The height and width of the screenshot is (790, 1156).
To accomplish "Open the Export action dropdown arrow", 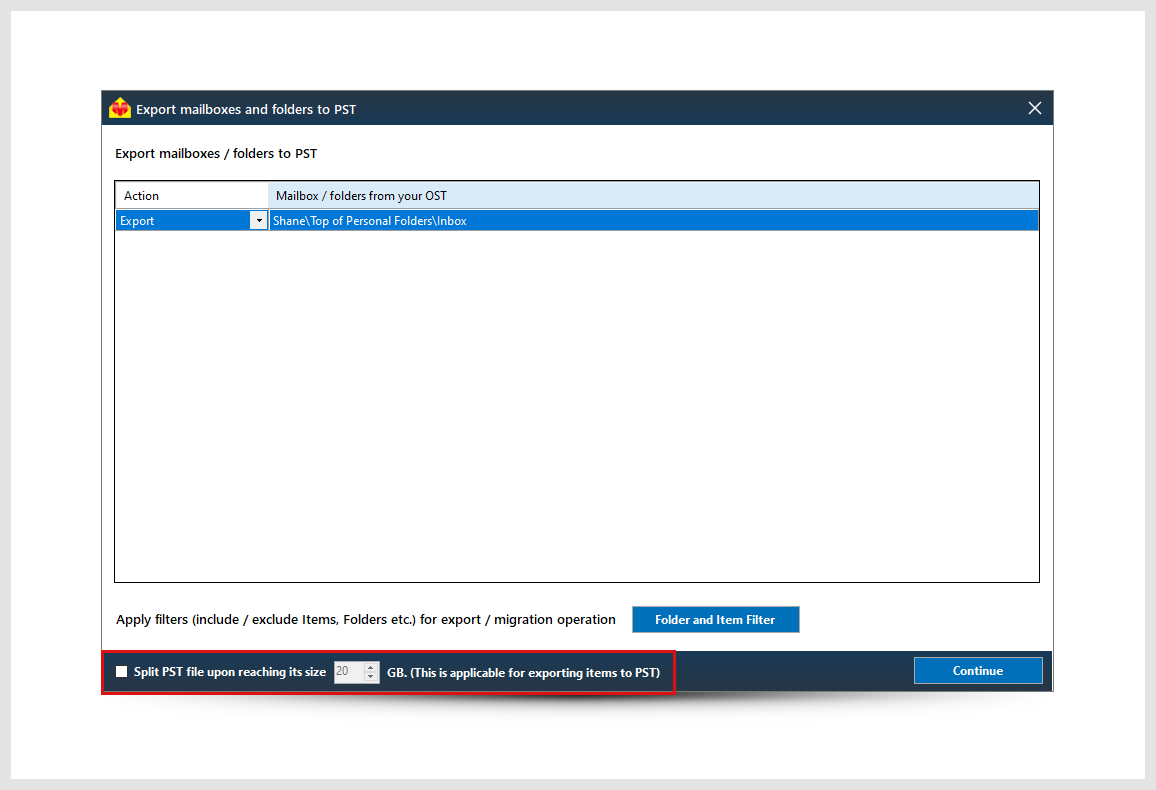I will [259, 221].
